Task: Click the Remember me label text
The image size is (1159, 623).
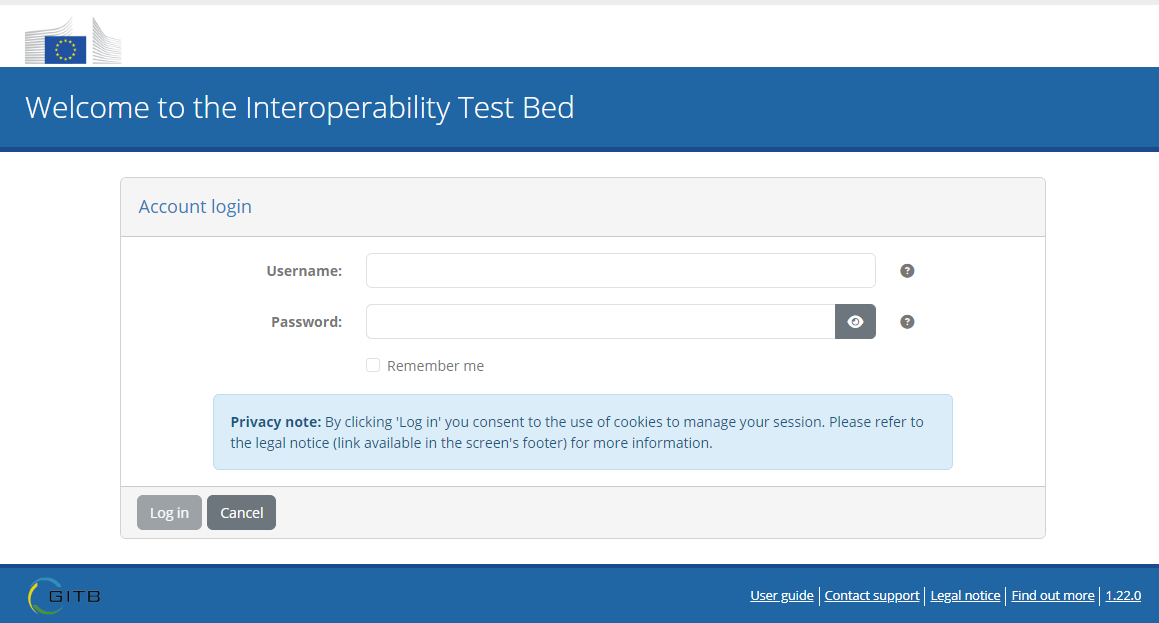Action: coord(435,366)
